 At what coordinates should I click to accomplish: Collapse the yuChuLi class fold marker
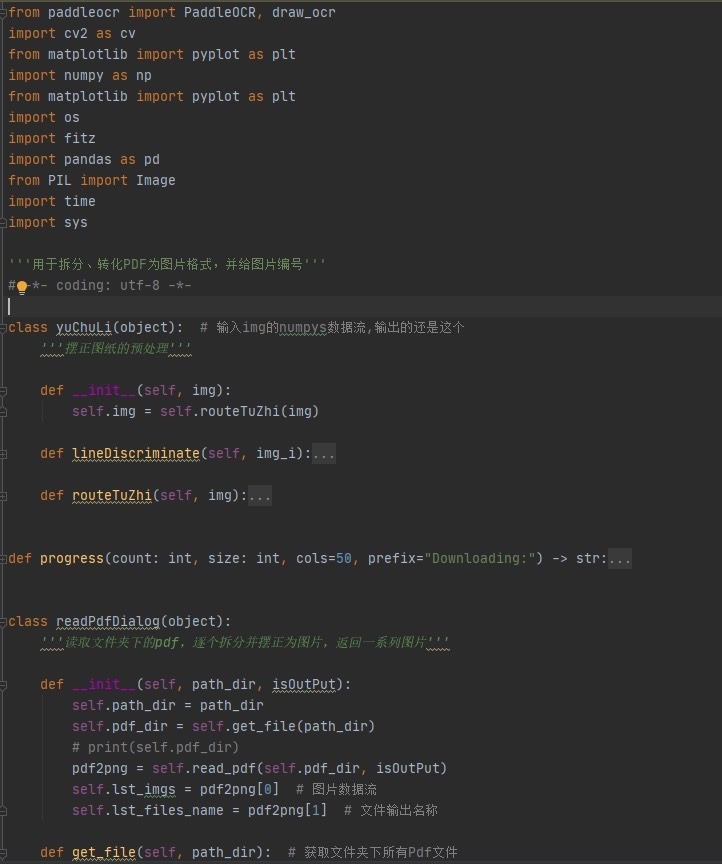pos(3,328)
